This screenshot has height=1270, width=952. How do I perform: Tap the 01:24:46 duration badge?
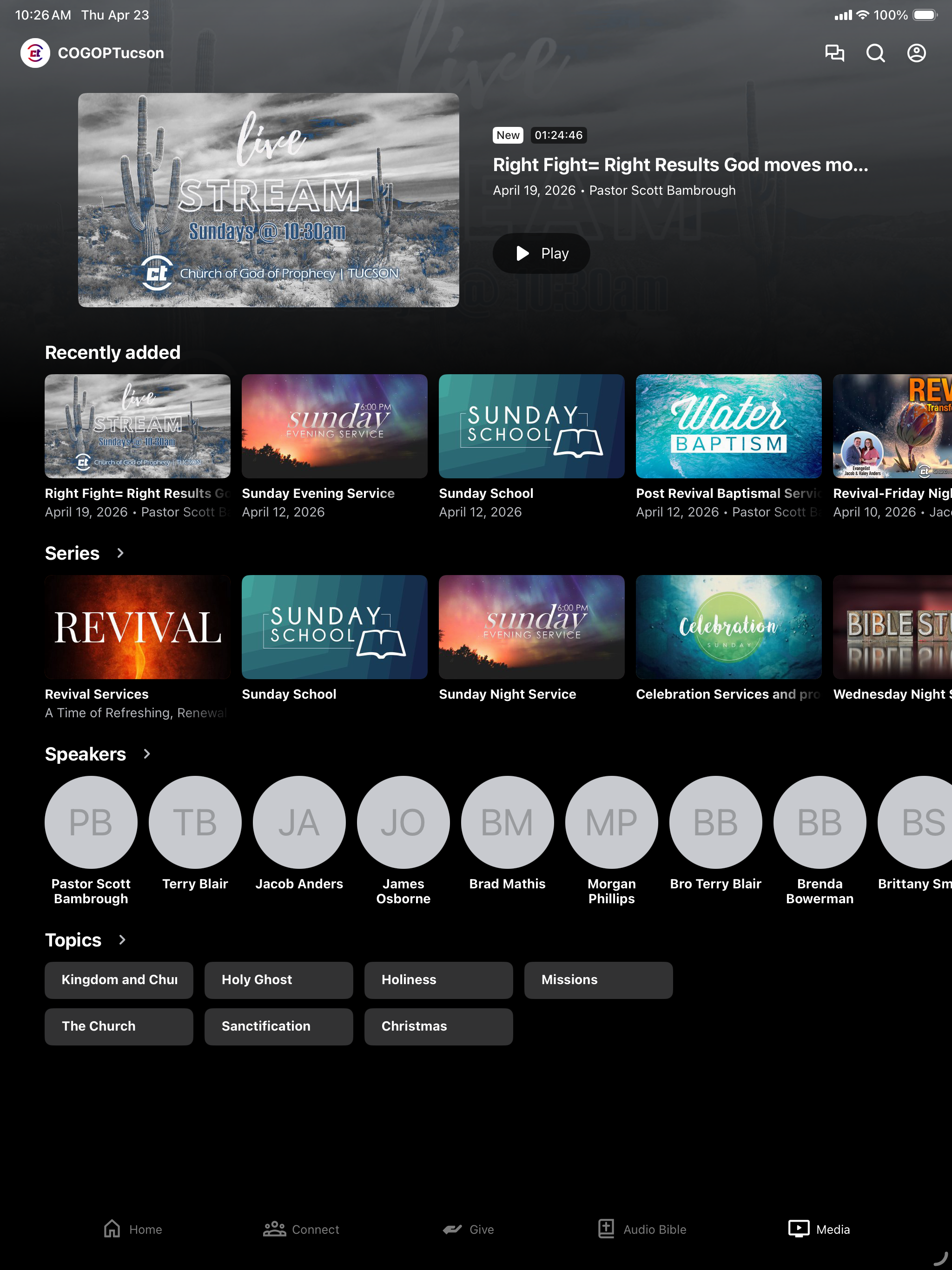click(x=558, y=135)
